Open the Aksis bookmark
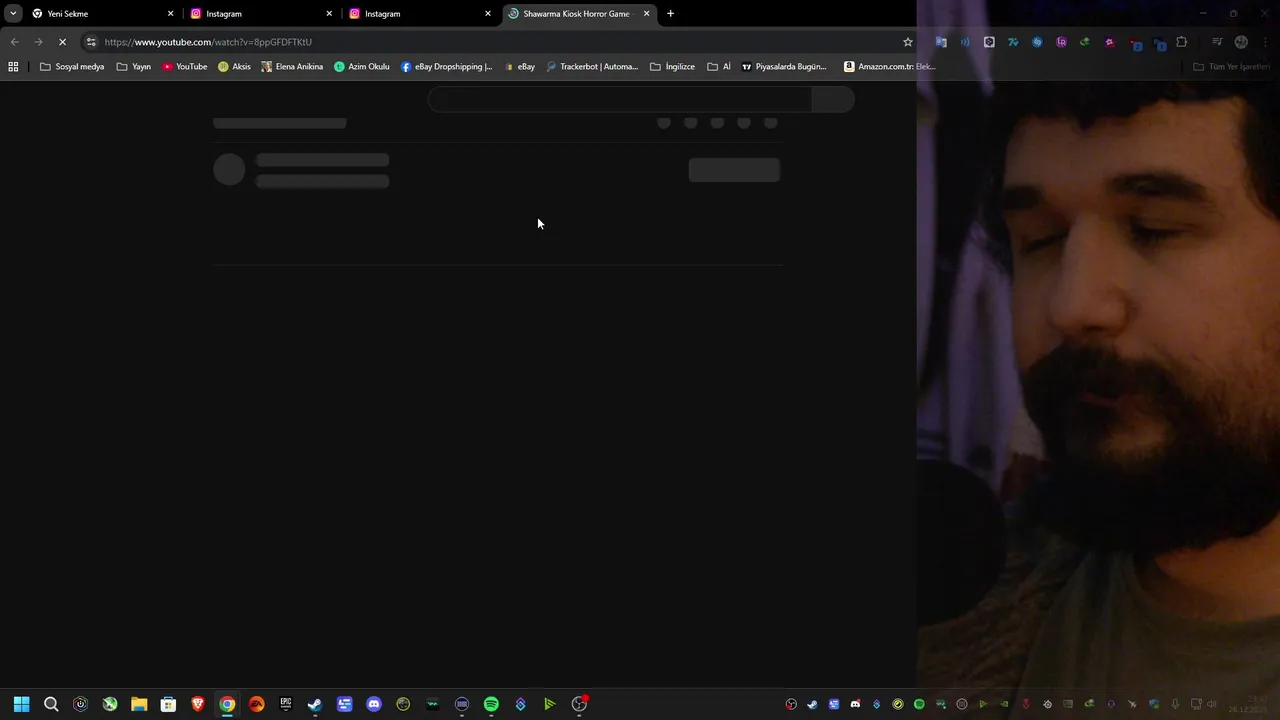Screen dimensions: 1280x720 click(234, 67)
